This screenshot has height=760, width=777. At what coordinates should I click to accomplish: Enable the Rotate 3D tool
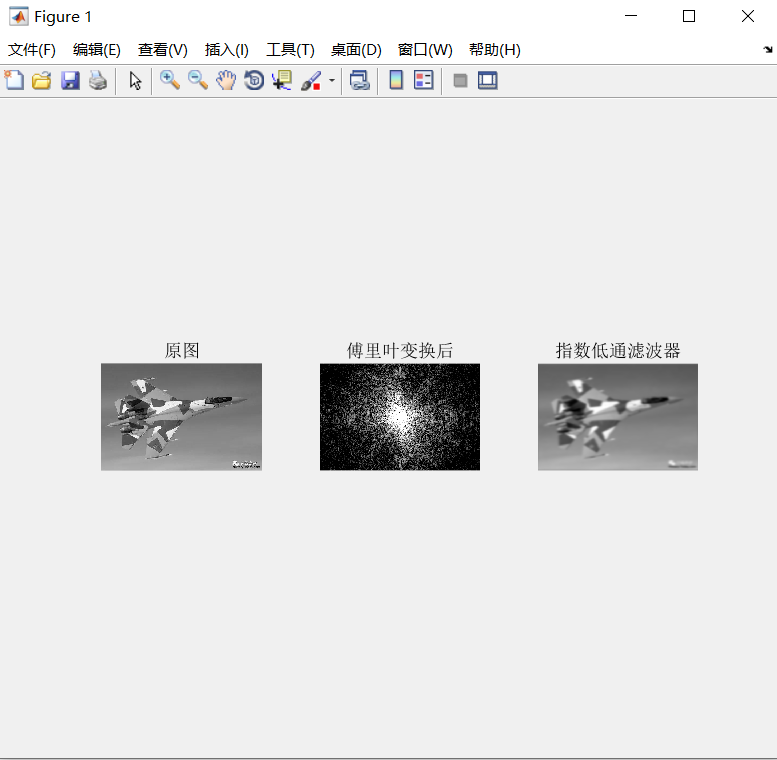tap(254, 80)
